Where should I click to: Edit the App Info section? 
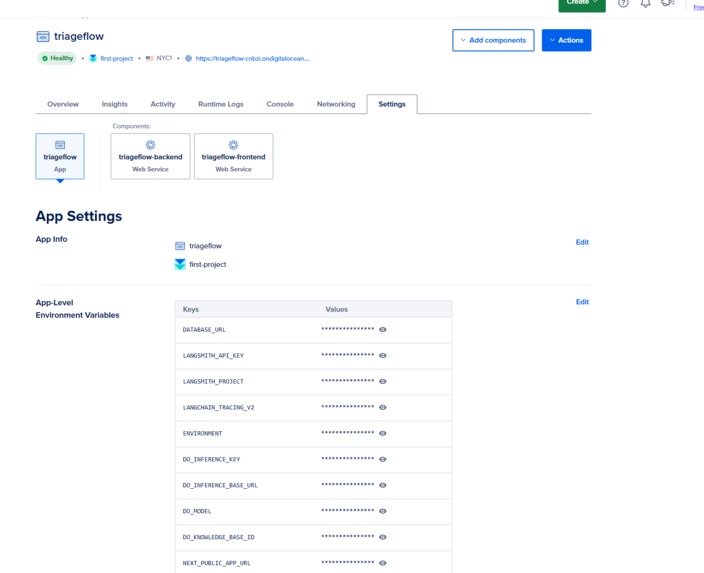pyautogui.click(x=582, y=242)
